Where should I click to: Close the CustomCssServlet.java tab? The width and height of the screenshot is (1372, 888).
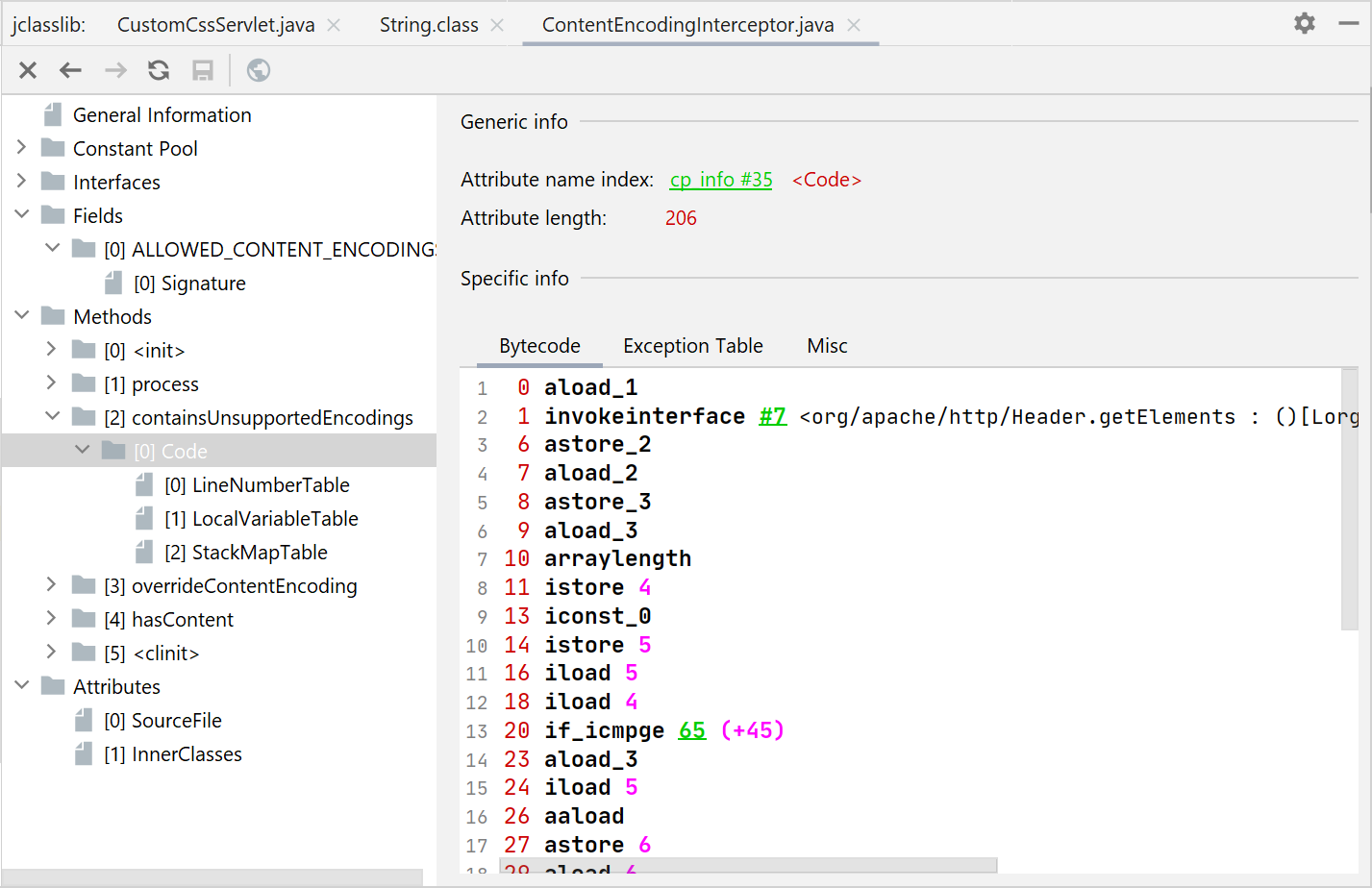click(x=334, y=25)
